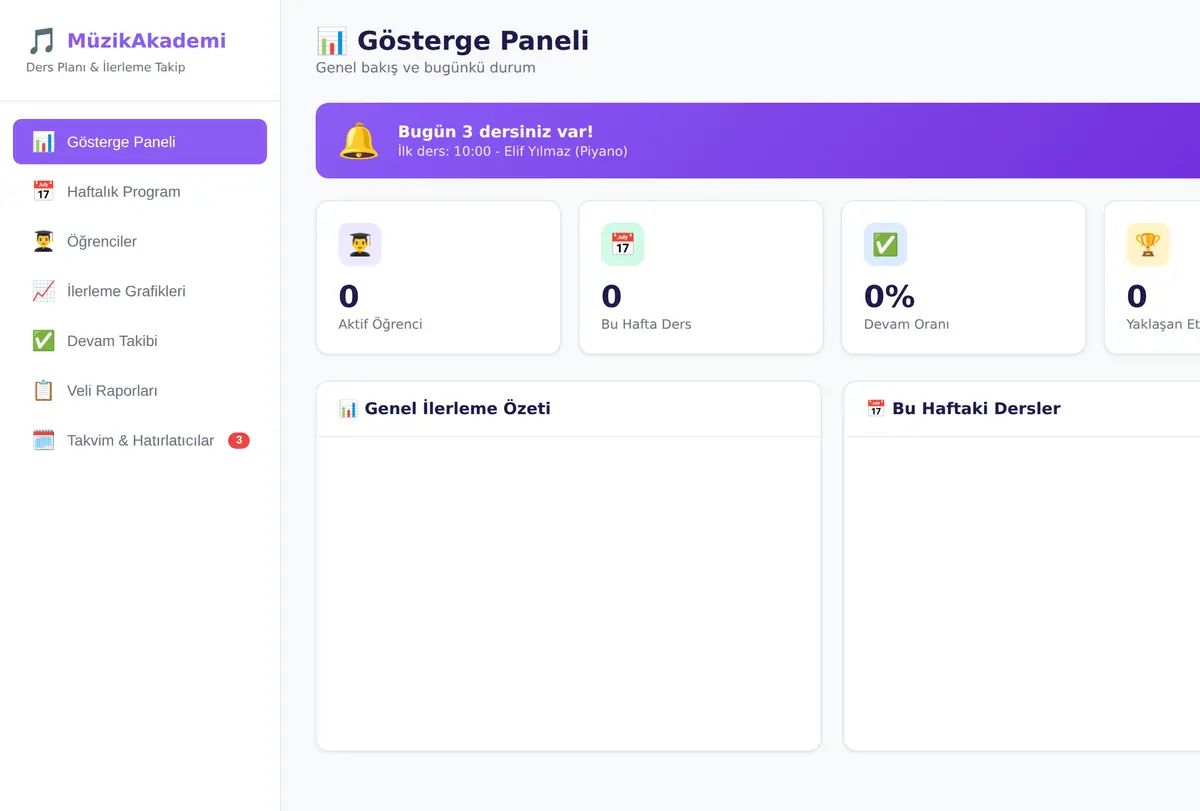This screenshot has width=1200, height=811.
Task: Click the 'Genel İlerleme Özeti' panel title
Action: (x=457, y=408)
